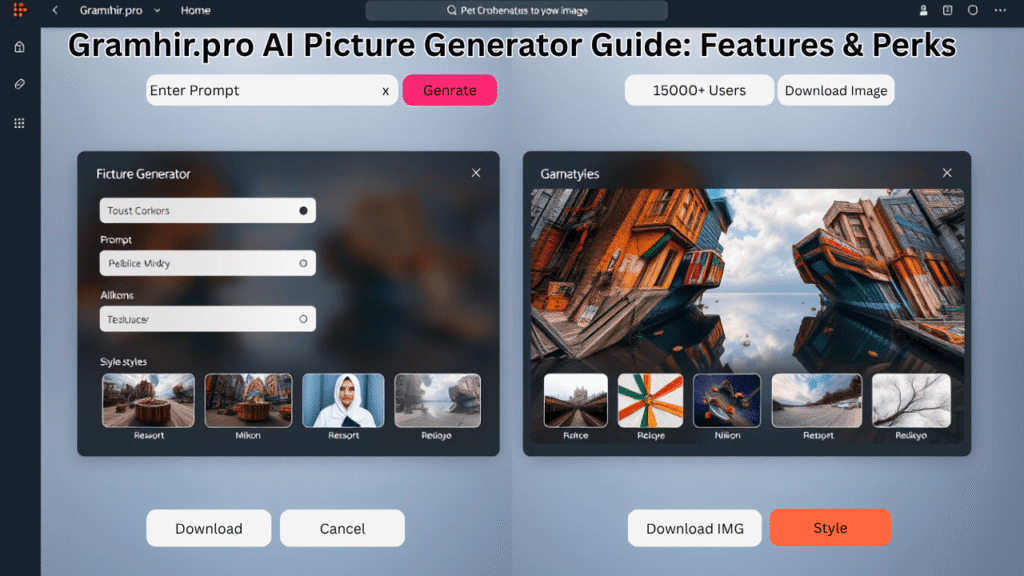The image size is (1024, 576).
Task: Open the Home menu item
Action: pos(195,10)
